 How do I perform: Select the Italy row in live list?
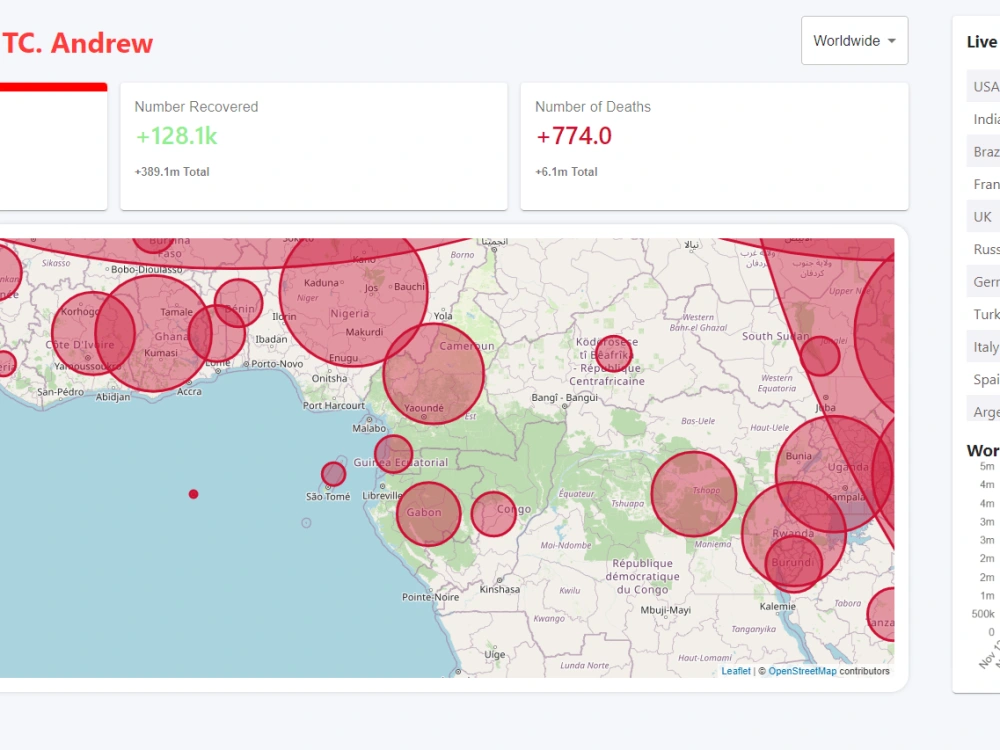983,347
